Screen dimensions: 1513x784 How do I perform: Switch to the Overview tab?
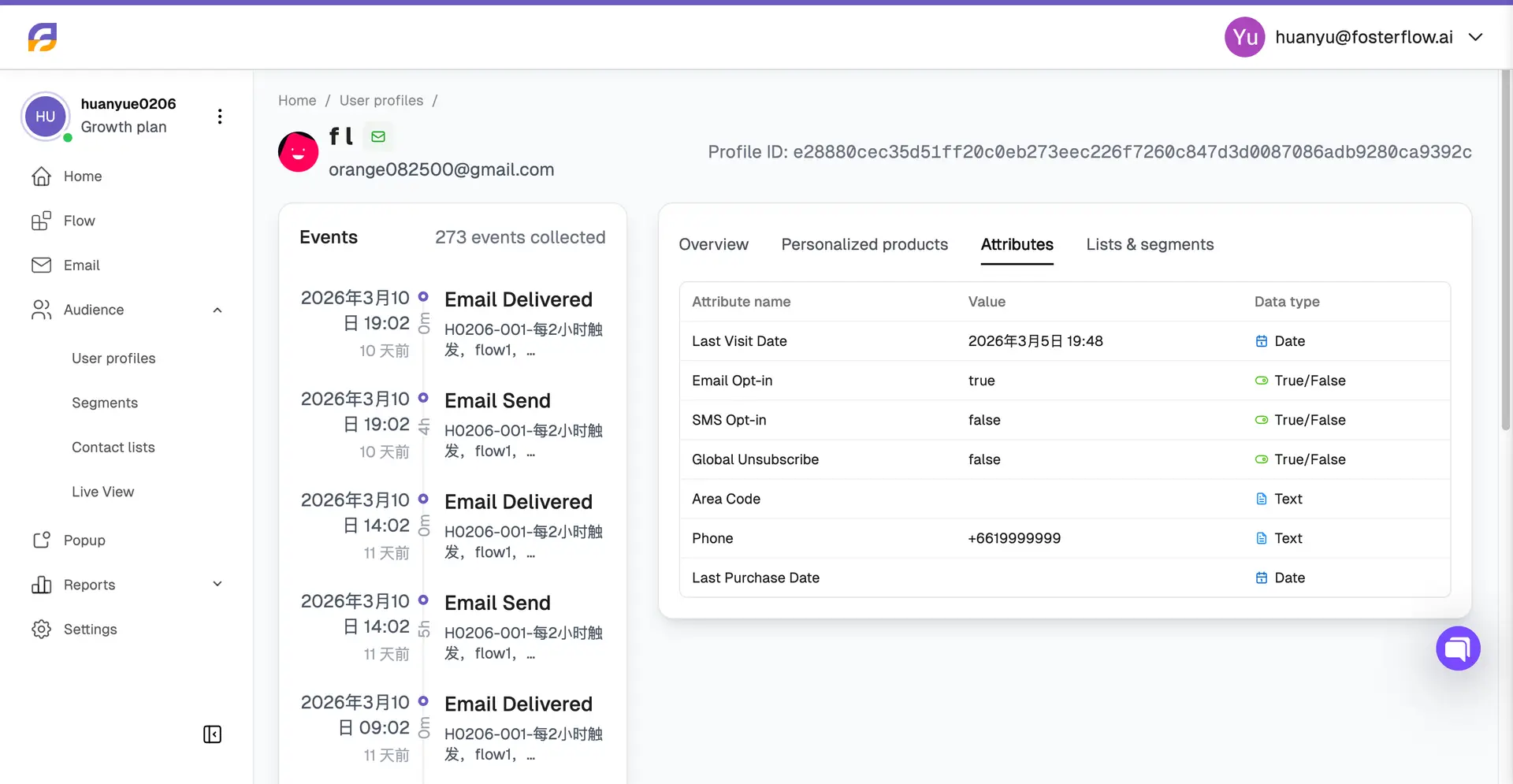pyautogui.click(x=714, y=244)
